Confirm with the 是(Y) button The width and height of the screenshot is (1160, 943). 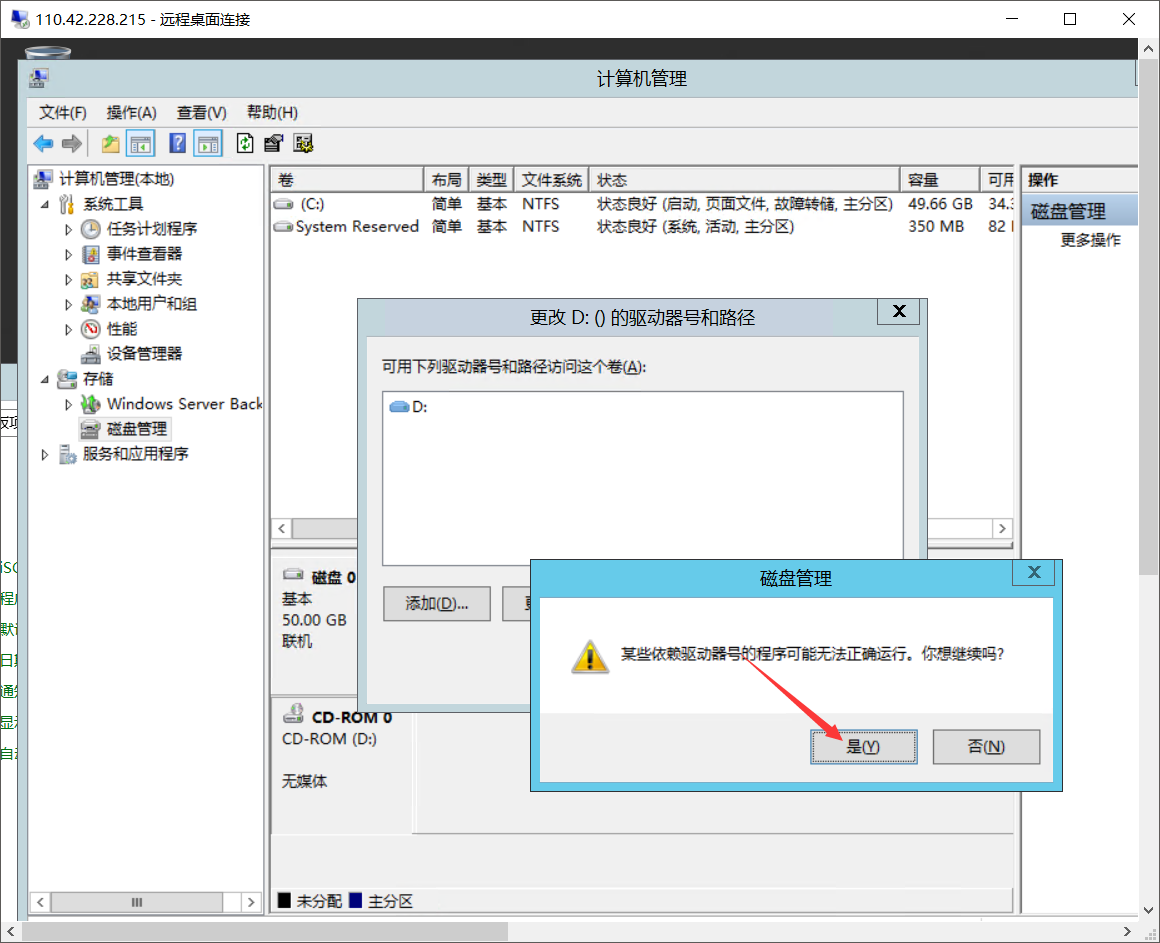click(863, 747)
